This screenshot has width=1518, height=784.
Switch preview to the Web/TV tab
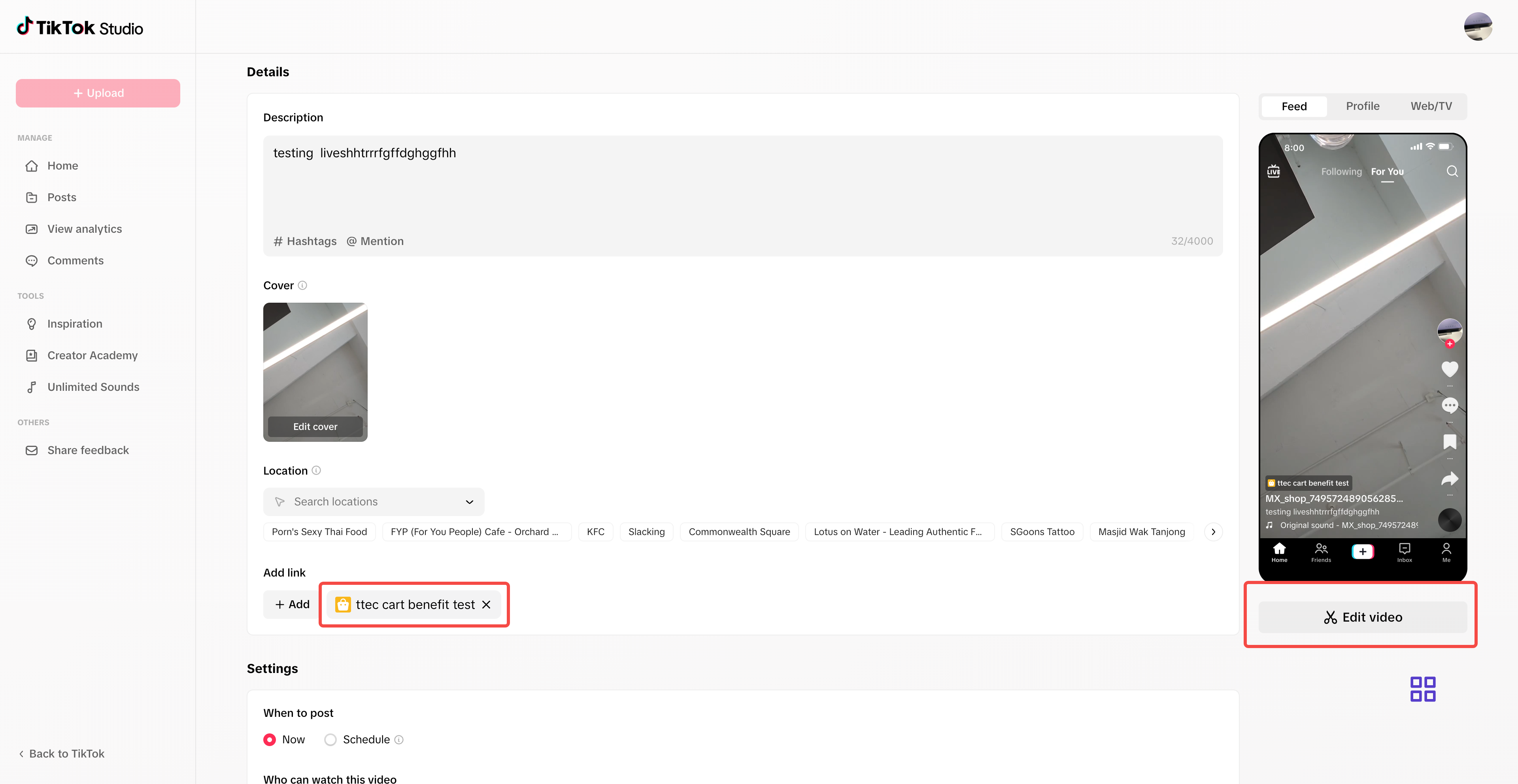point(1431,106)
